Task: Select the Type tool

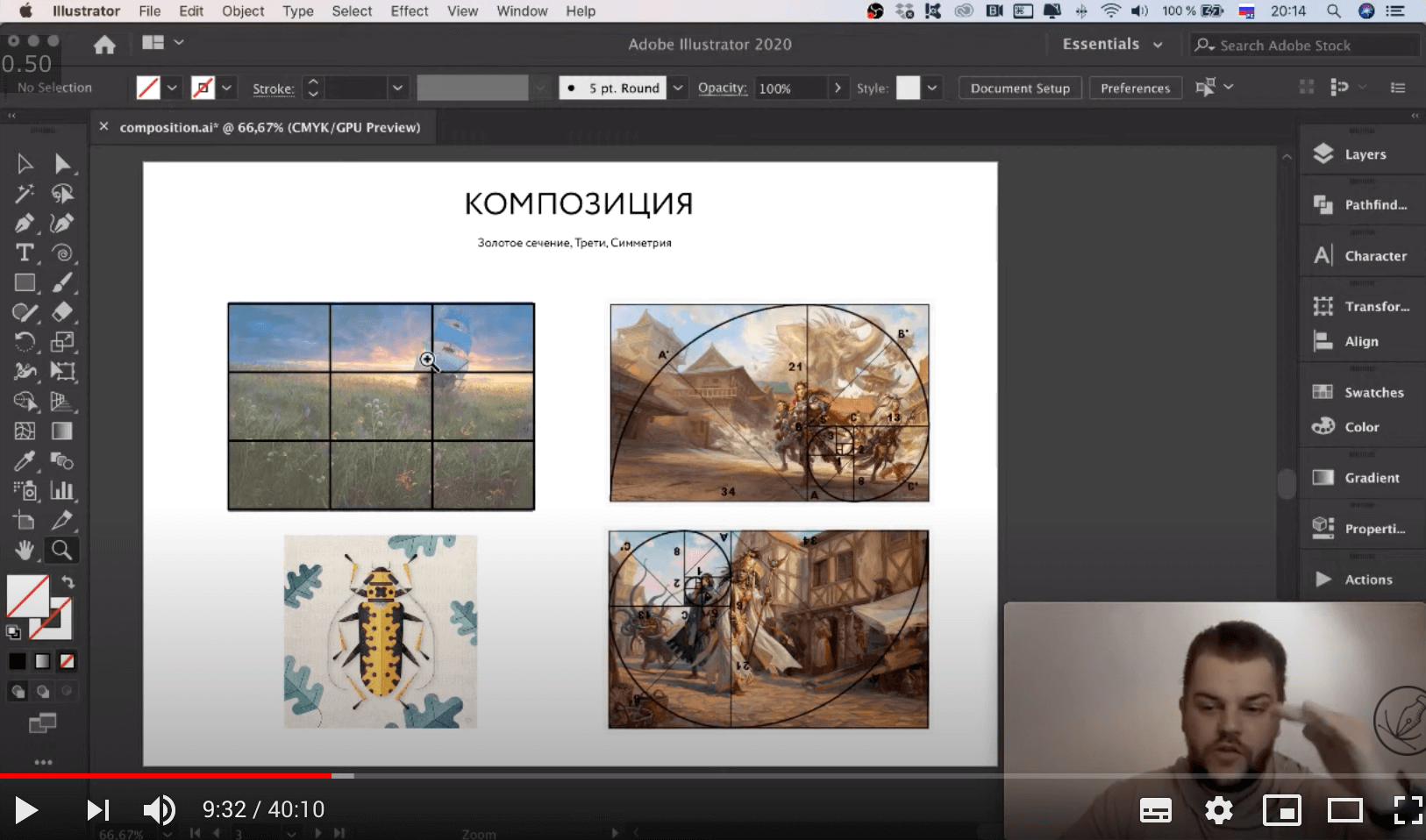Action: click(25, 253)
